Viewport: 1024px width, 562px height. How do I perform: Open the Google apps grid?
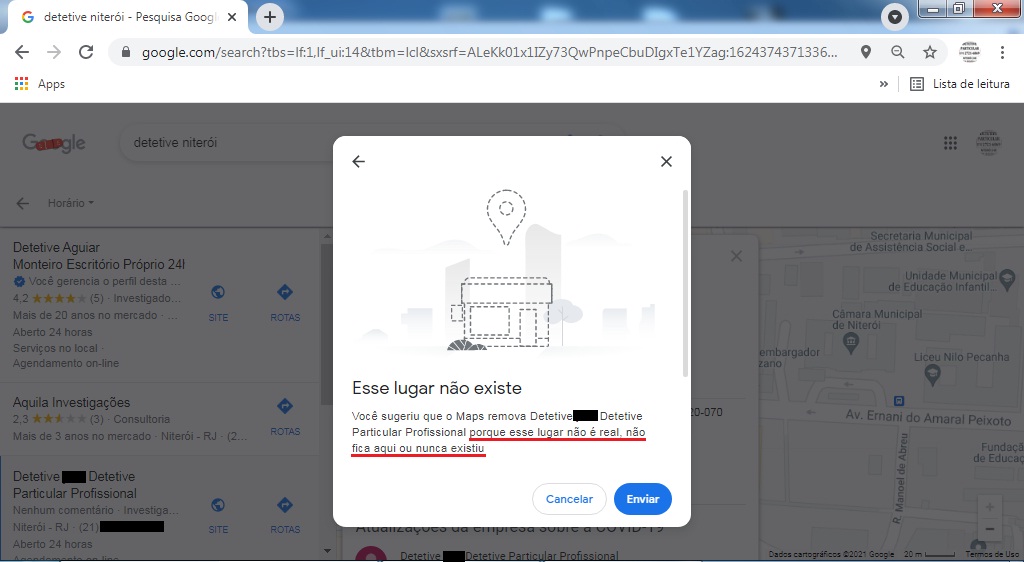950,143
